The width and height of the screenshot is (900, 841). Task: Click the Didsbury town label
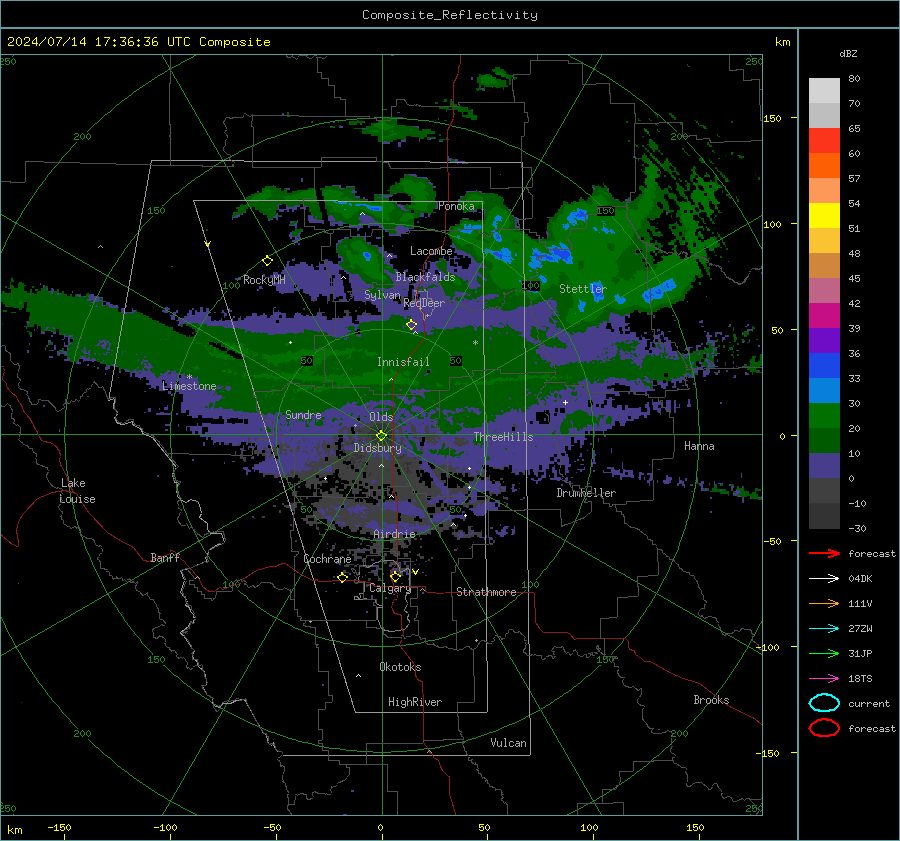click(x=378, y=448)
